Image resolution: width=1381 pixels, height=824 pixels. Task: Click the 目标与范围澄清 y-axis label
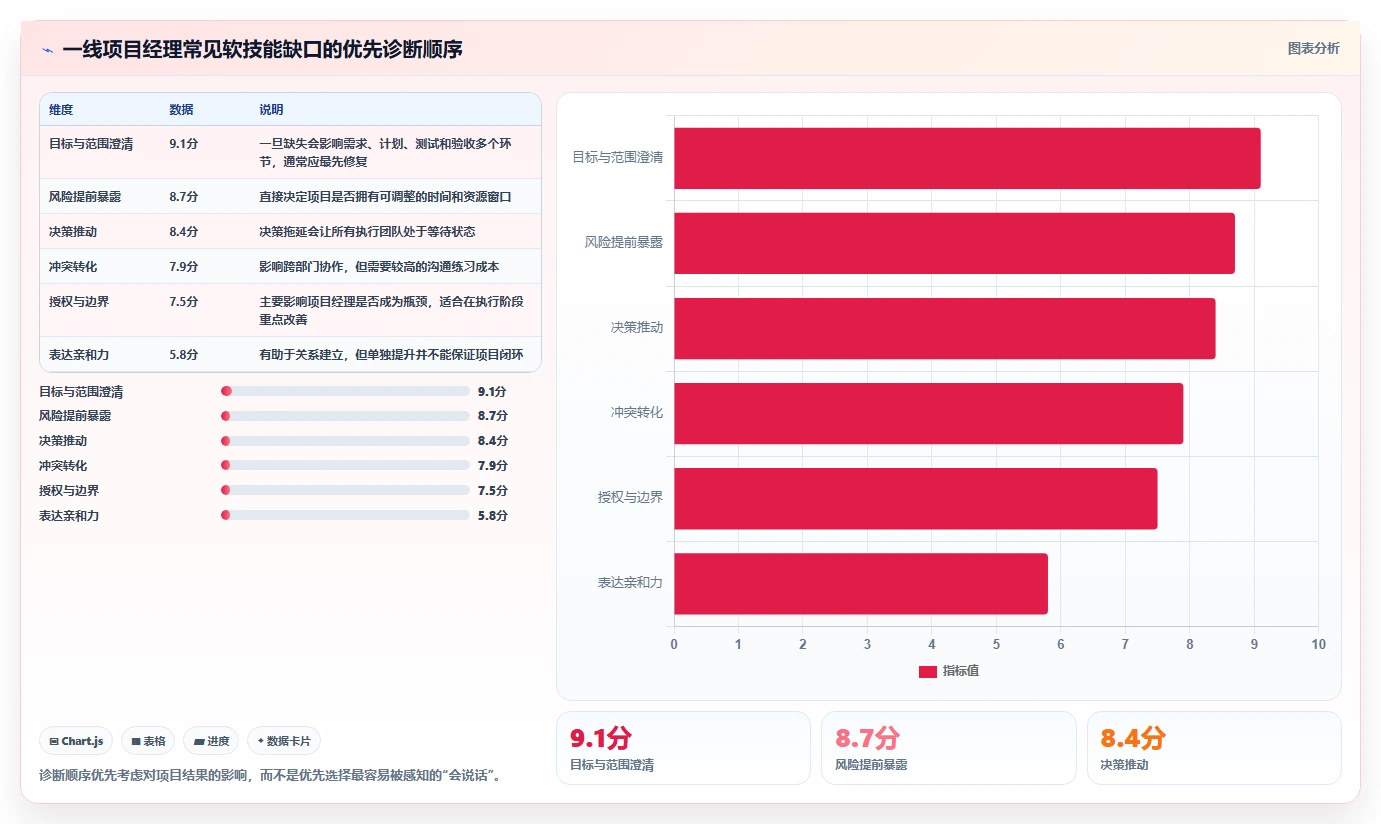(617, 158)
